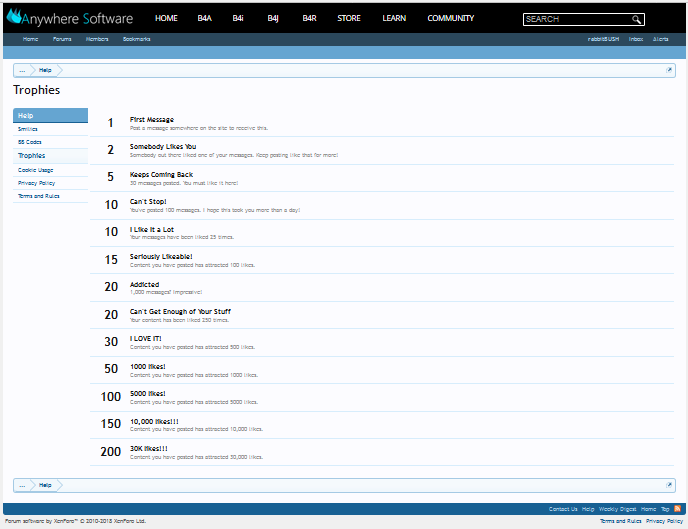Open the HOME menu item
The height and width of the screenshot is (529, 688).
click(x=166, y=18)
